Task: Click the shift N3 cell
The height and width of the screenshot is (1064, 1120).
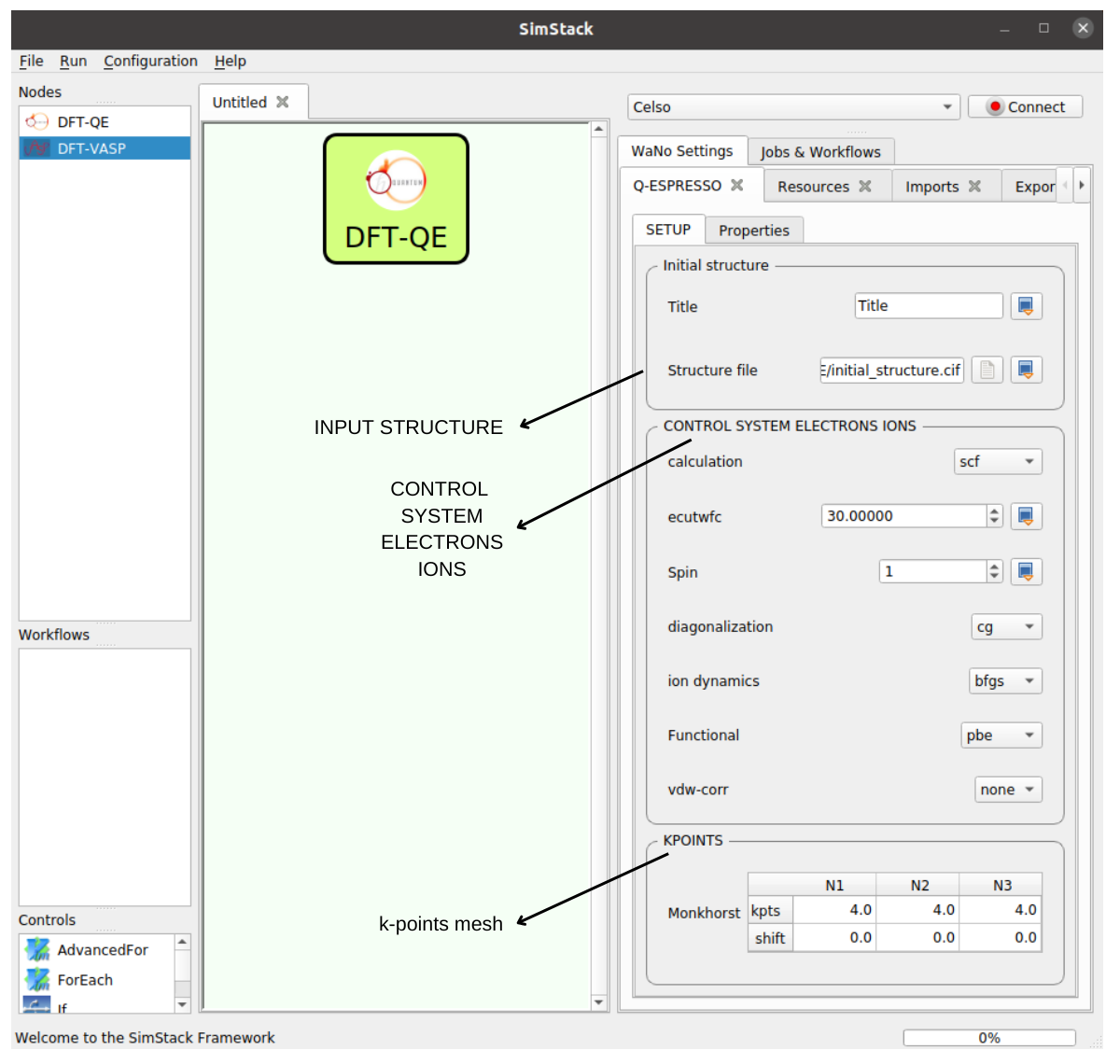Action: point(1000,937)
